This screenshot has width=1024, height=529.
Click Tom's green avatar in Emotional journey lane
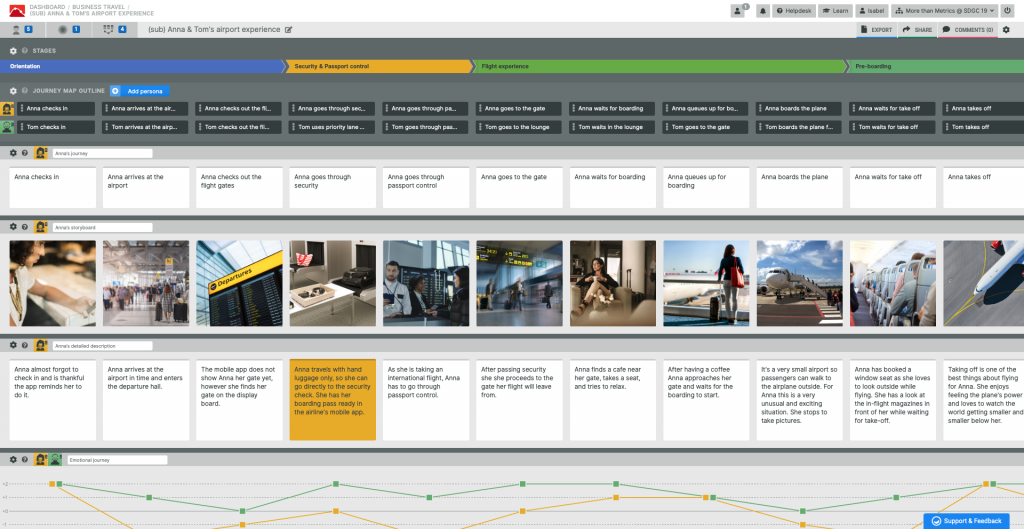pos(56,459)
